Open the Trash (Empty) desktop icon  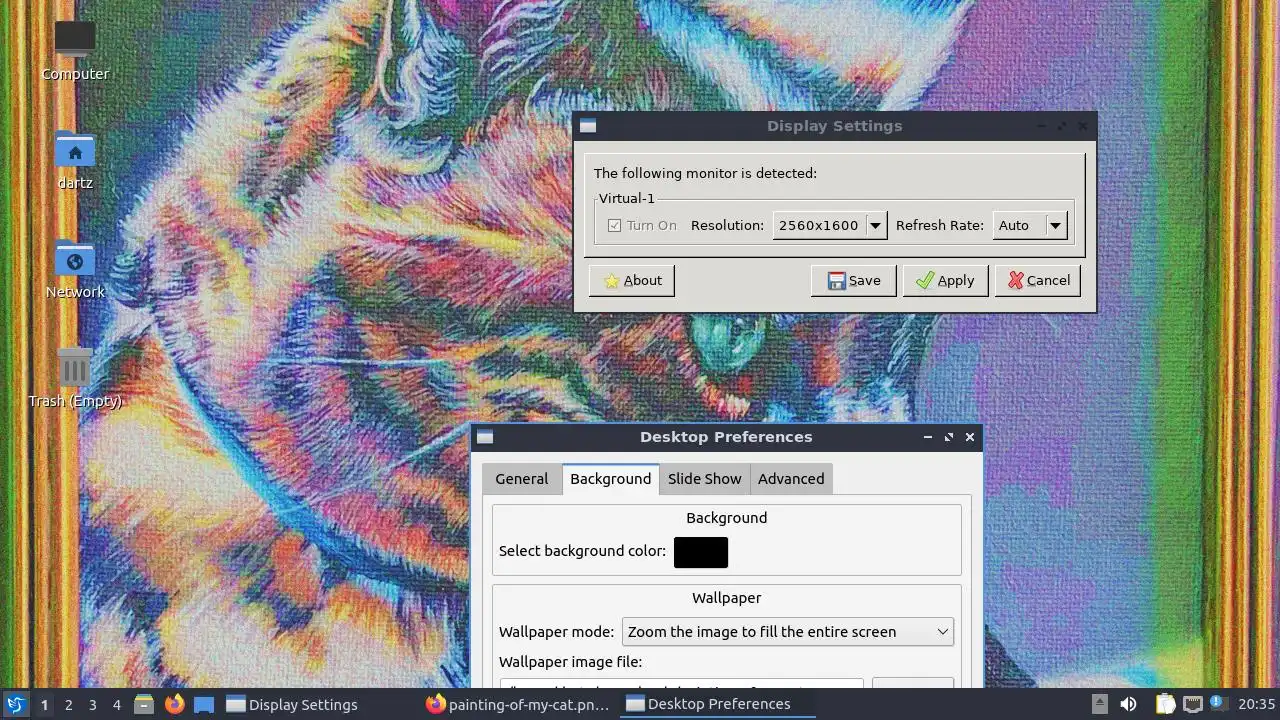[x=75, y=368]
